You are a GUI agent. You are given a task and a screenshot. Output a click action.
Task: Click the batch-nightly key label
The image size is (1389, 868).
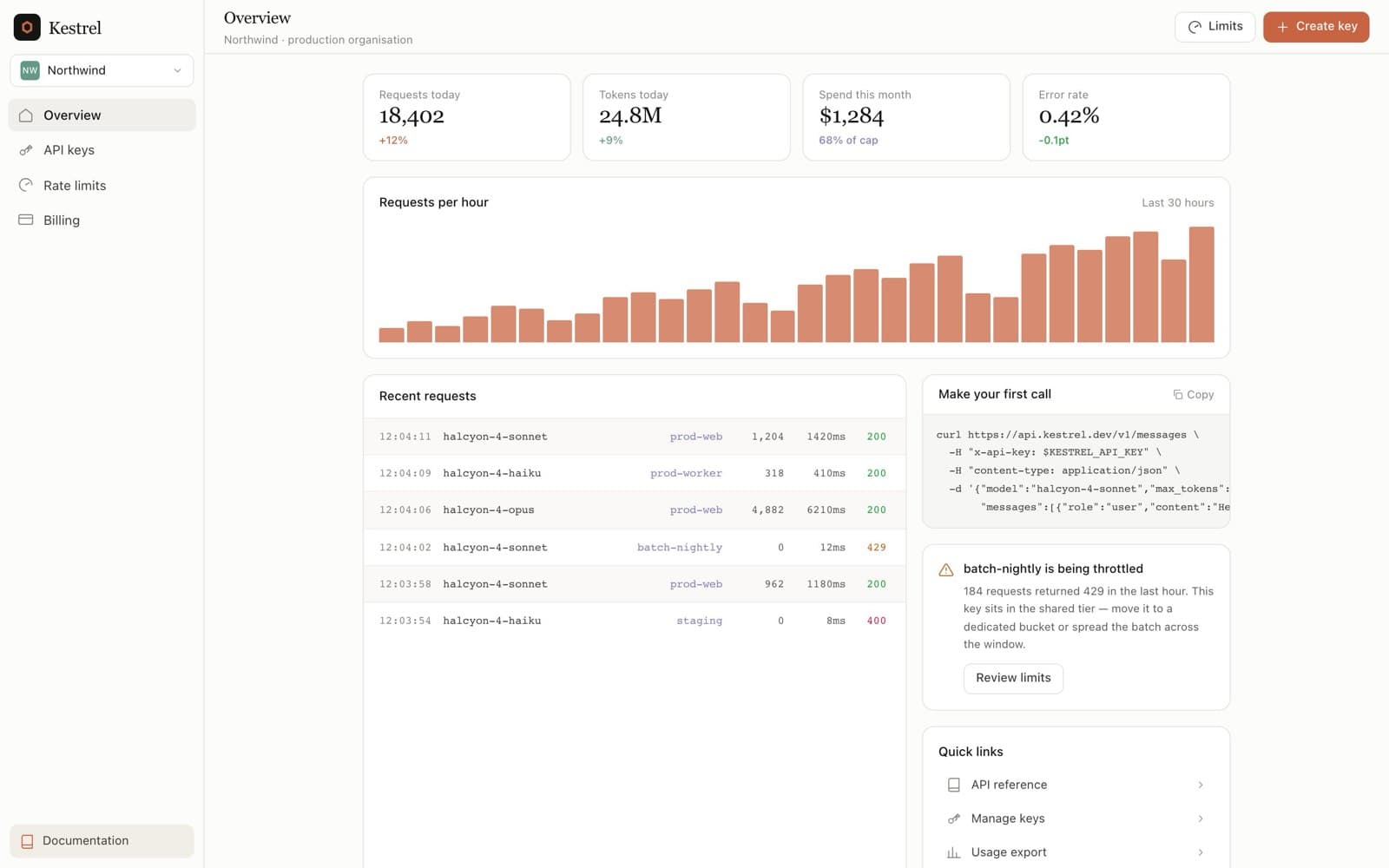(x=679, y=548)
